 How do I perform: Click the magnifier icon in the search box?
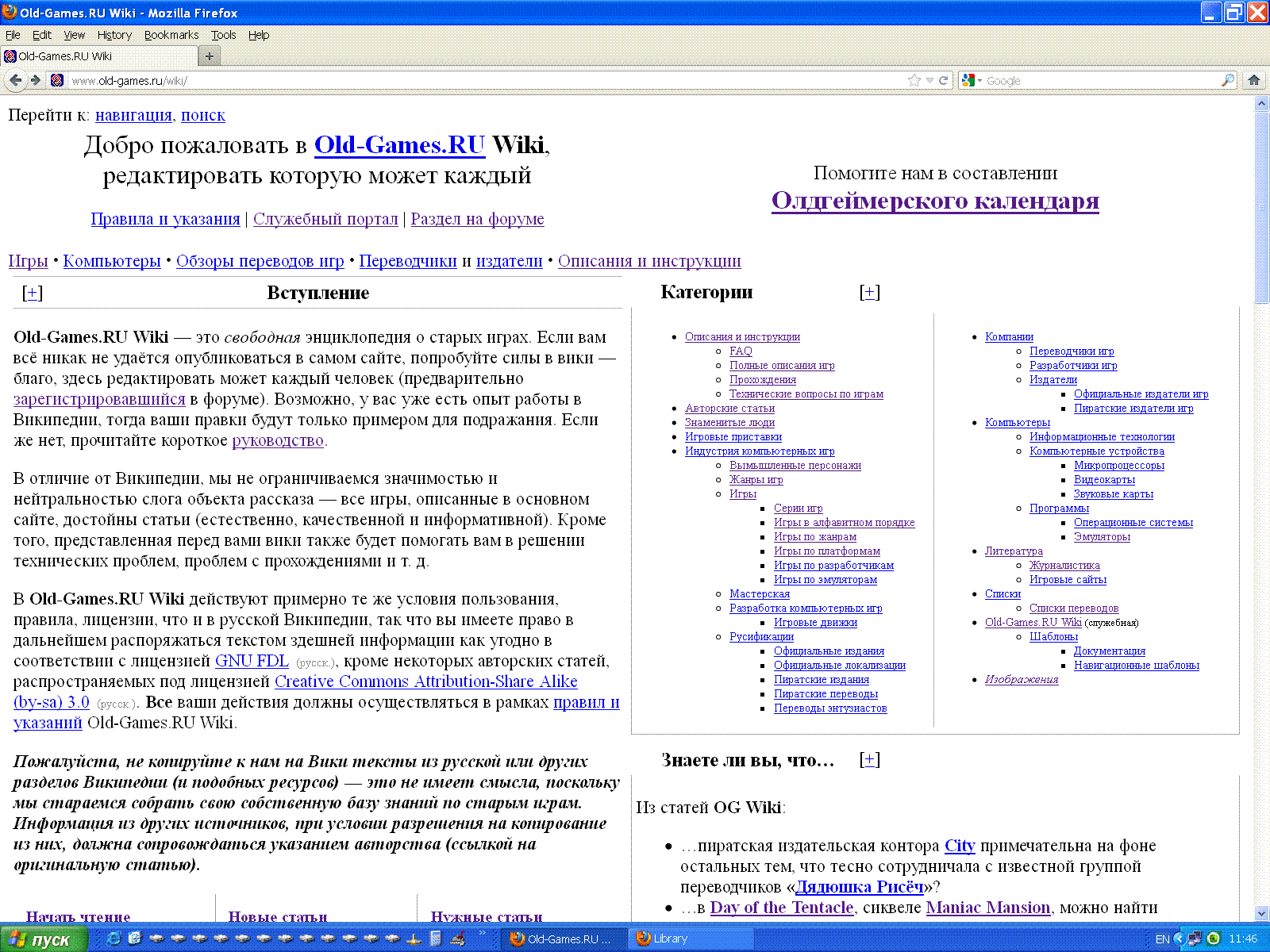[1228, 80]
